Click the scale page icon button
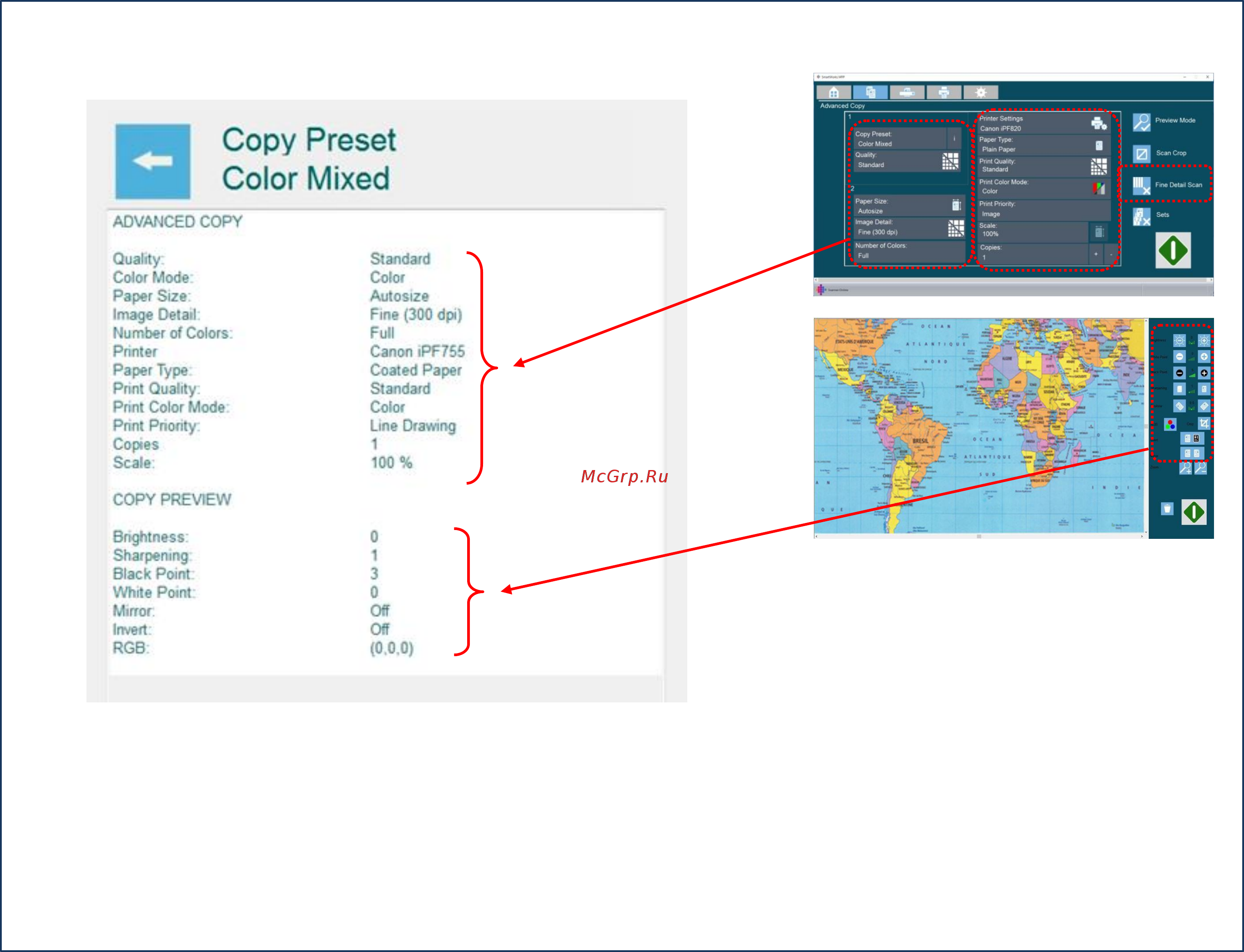 [1099, 232]
